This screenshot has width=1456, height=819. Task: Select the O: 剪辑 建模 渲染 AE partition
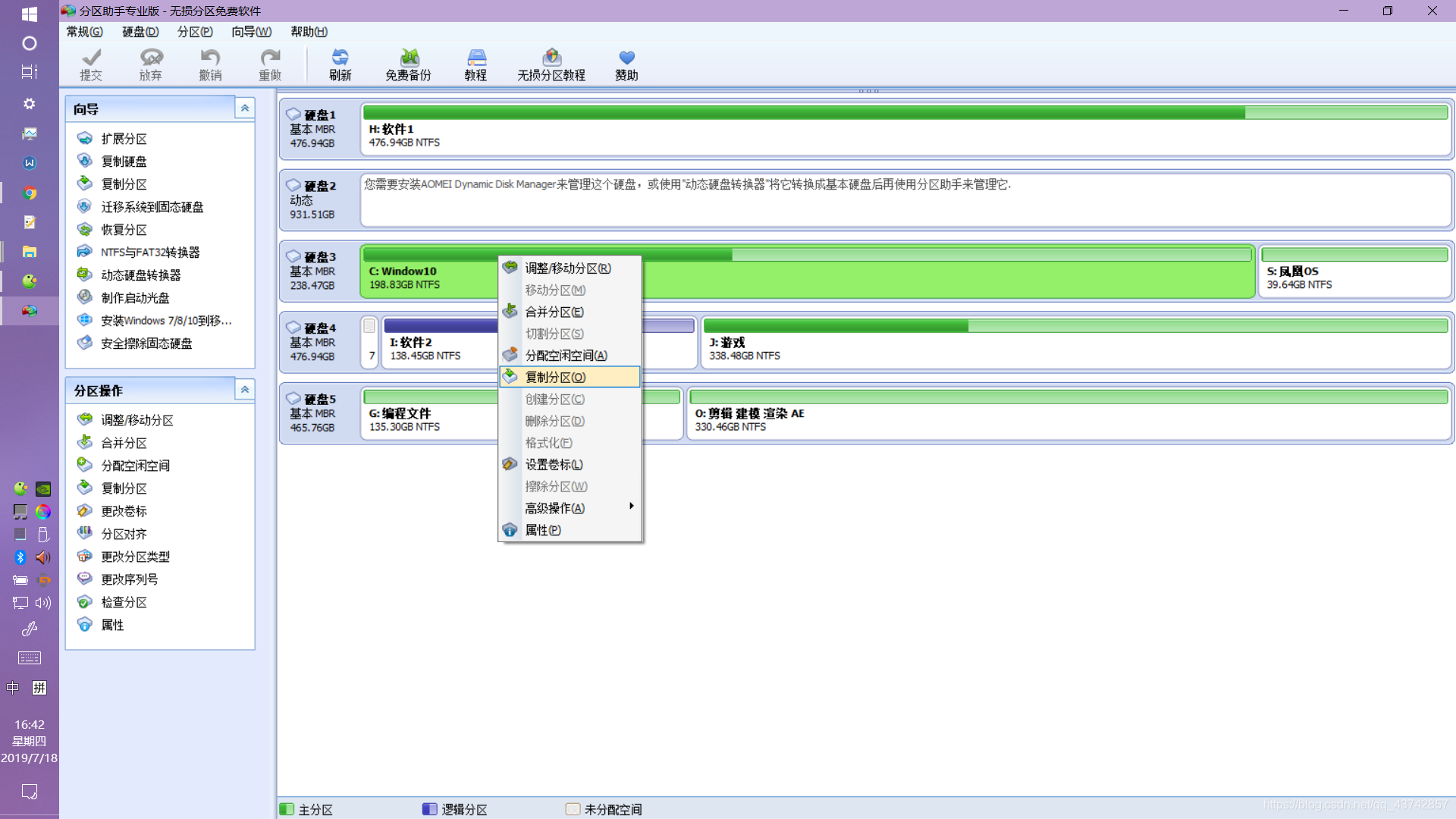coord(1068,413)
